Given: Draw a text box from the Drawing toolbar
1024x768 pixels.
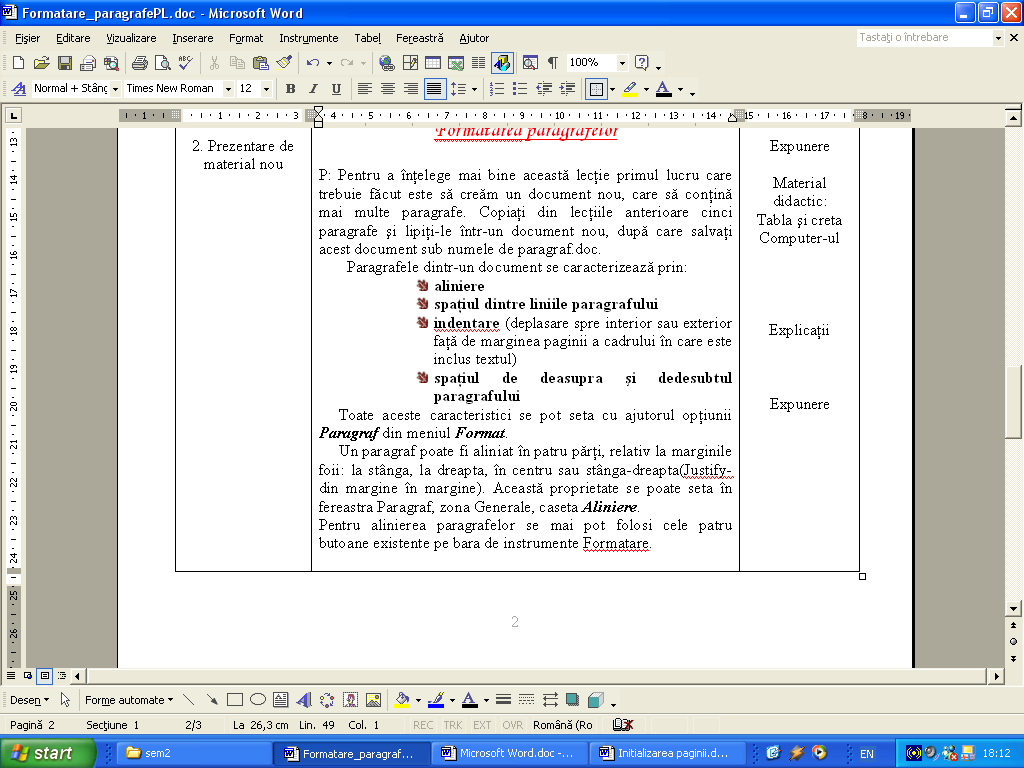Looking at the screenshot, I should coord(281,700).
